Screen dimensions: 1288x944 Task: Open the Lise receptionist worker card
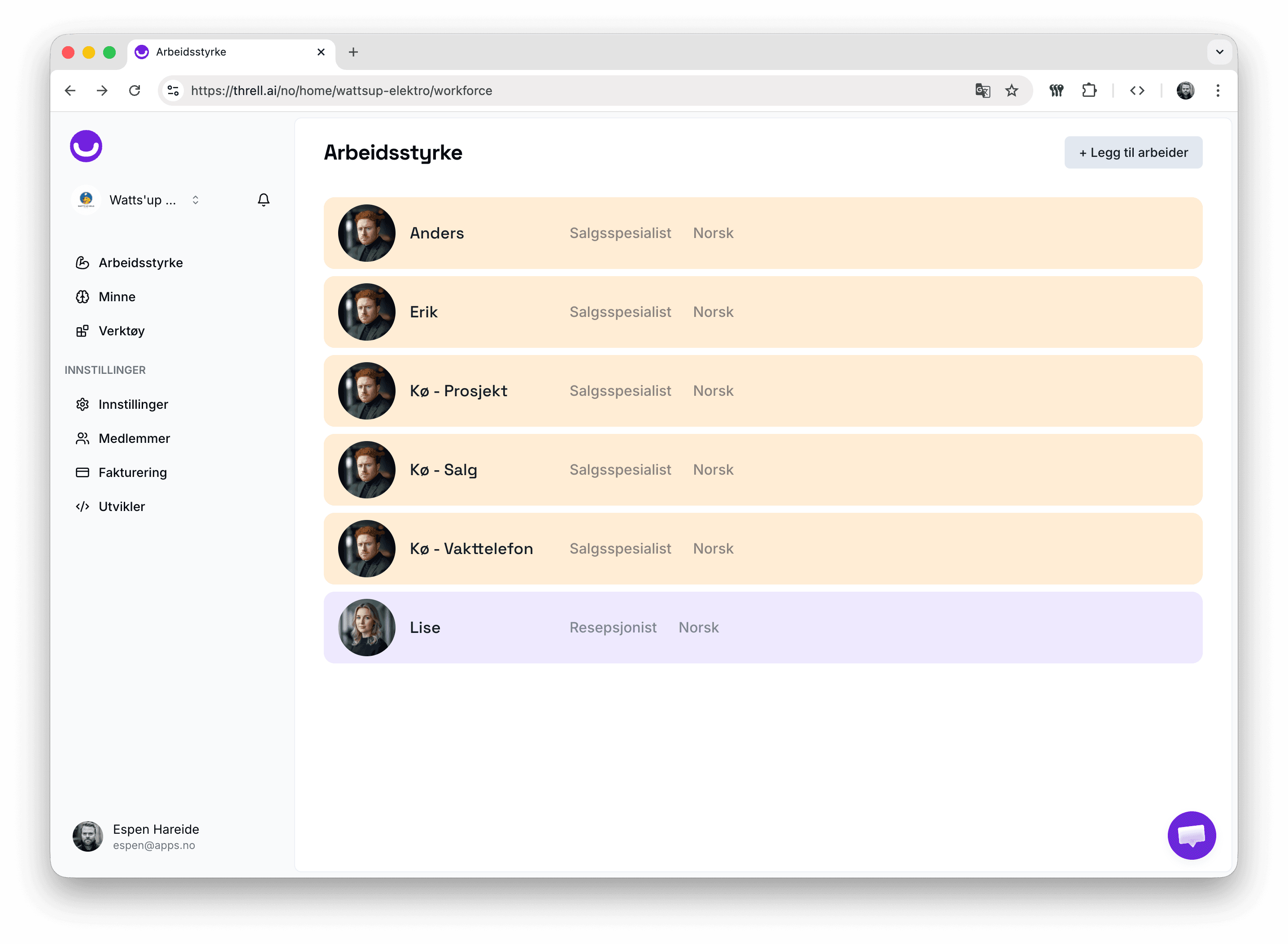pyautogui.click(x=762, y=628)
